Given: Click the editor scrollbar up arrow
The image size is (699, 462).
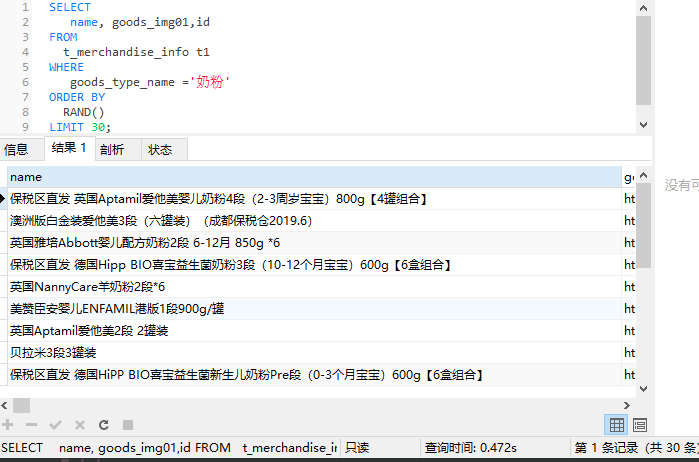Looking at the screenshot, I should pyautogui.click(x=643, y=8).
